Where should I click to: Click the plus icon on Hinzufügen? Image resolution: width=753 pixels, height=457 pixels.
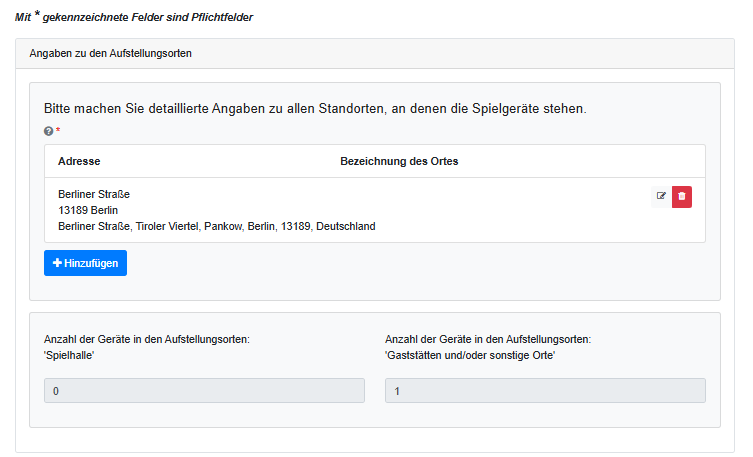(x=58, y=263)
